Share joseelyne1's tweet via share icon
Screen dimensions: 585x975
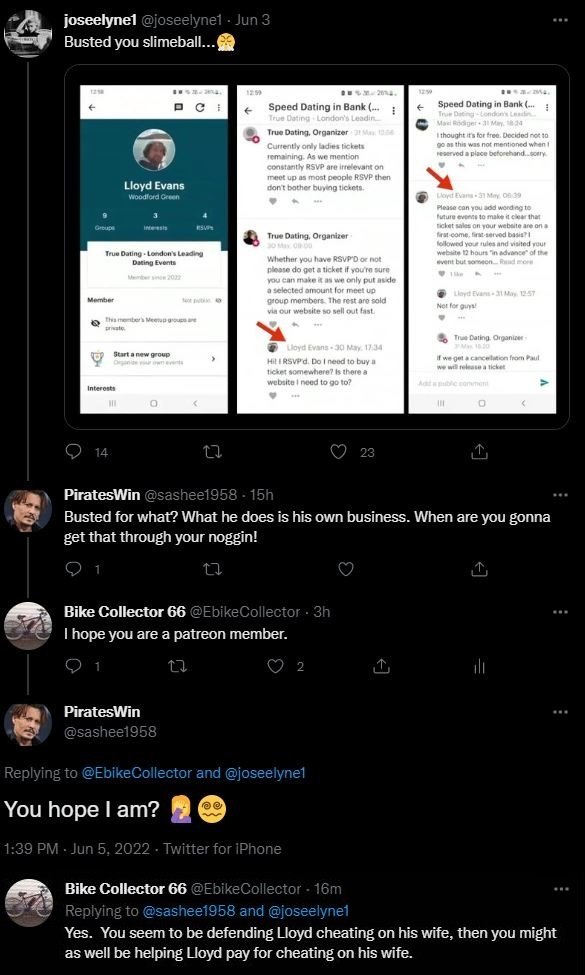point(479,452)
